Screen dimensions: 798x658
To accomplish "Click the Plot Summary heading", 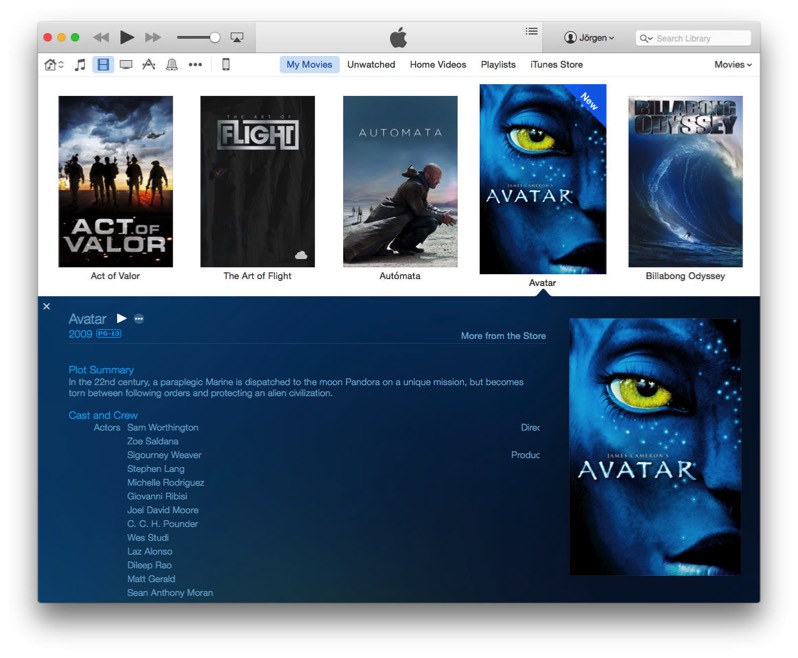I will pyautogui.click(x=101, y=370).
